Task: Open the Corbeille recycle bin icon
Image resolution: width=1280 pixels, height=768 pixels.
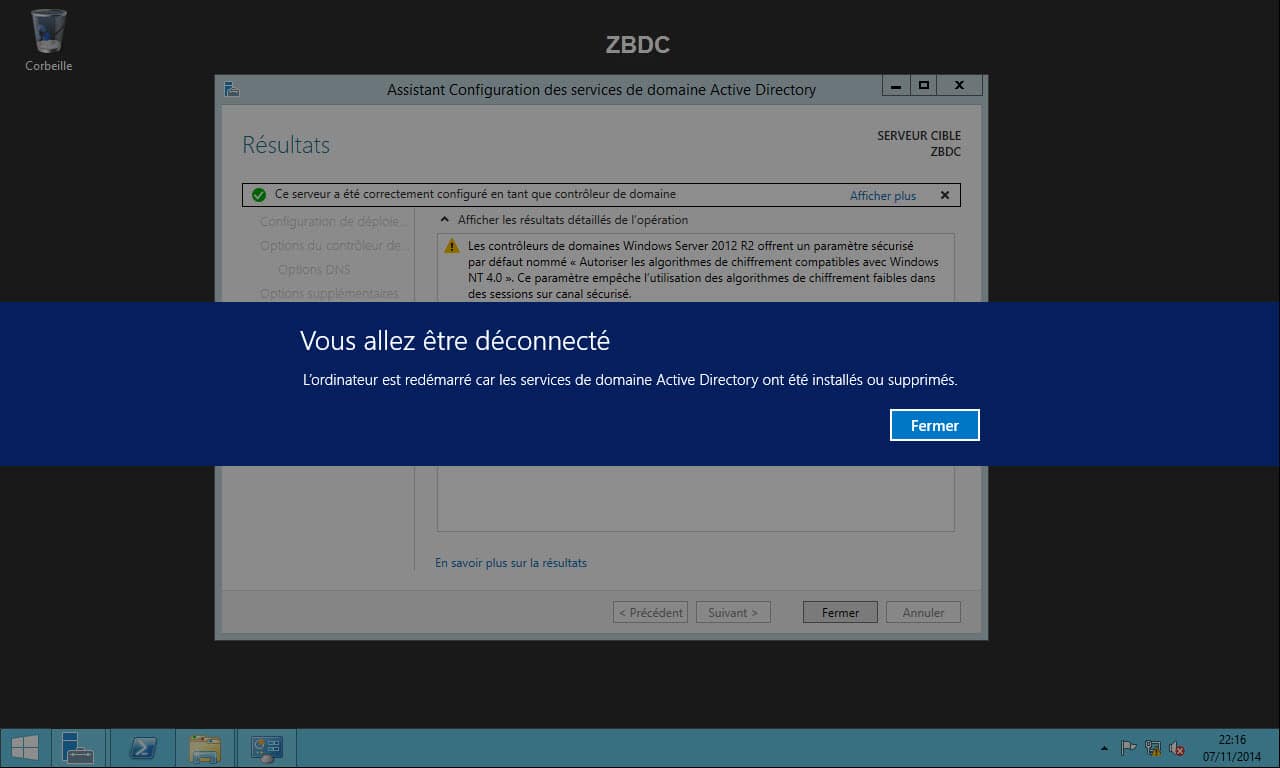Action: click(49, 40)
